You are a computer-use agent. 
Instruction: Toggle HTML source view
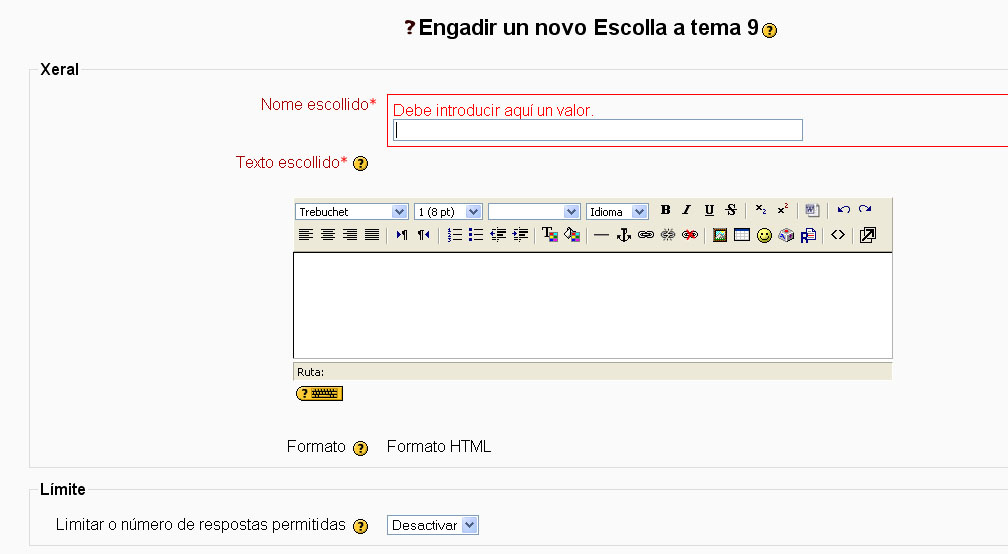[x=838, y=235]
